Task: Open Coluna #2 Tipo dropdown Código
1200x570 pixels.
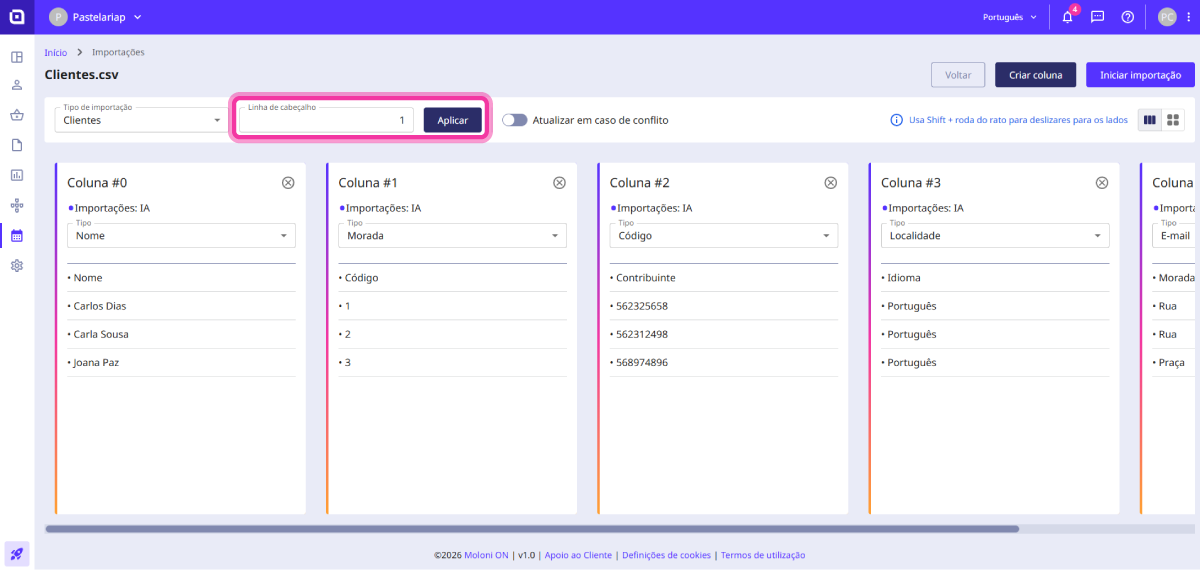Action: (723, 236)
